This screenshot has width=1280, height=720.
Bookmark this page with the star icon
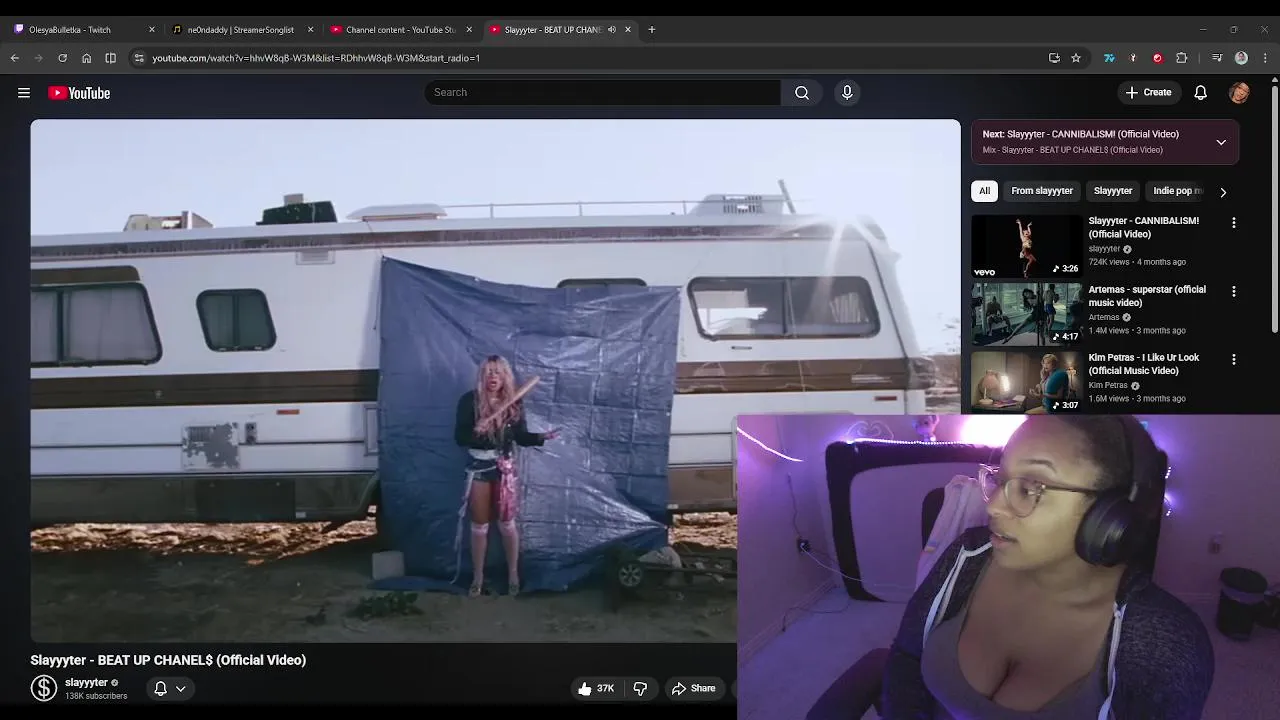[x=1076, y=58]
